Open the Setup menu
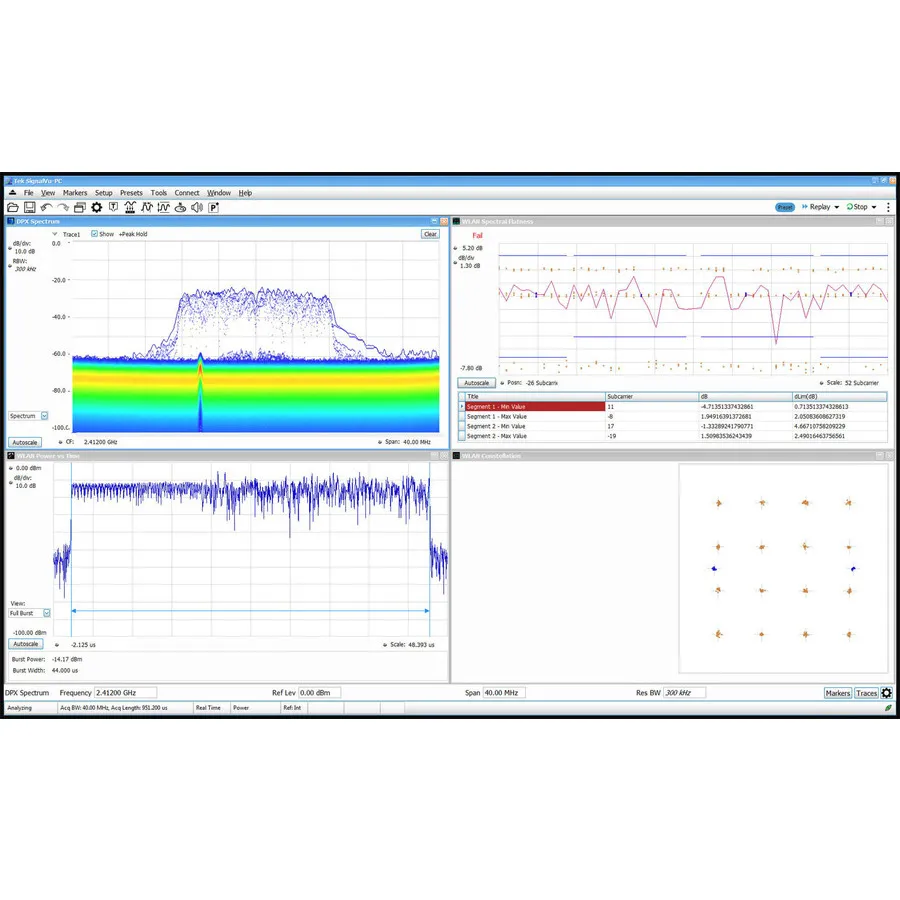Viewport: 900px width, 900px height. 103,192
